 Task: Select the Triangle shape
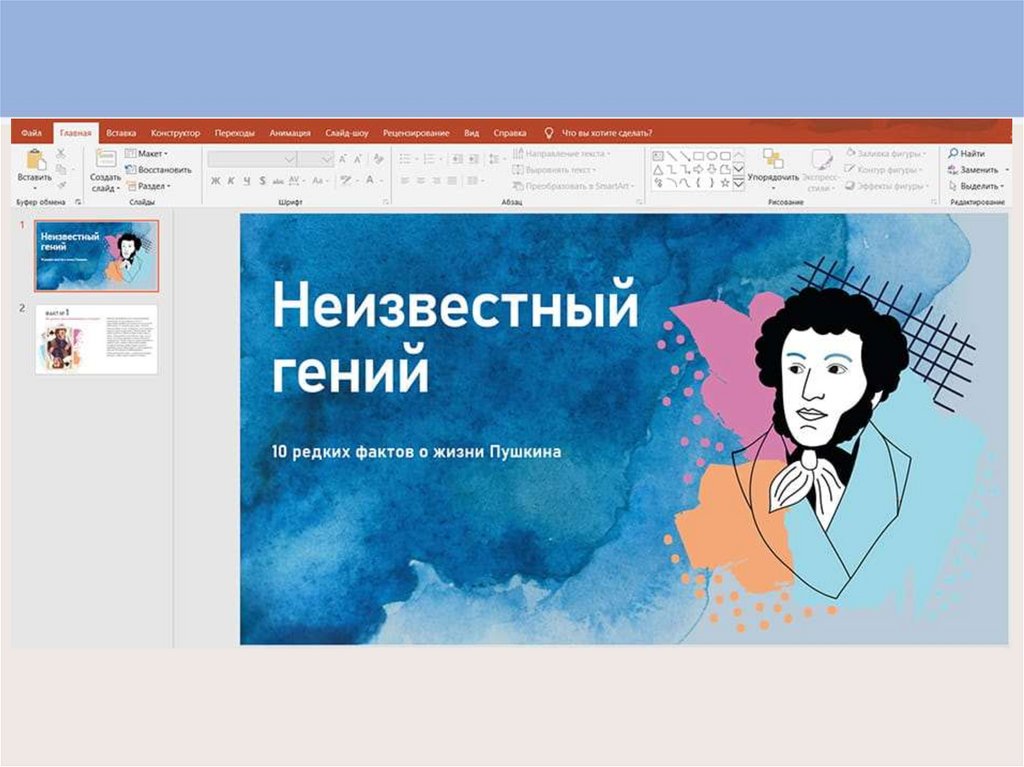pyautogui.click(x=658, y=170)
